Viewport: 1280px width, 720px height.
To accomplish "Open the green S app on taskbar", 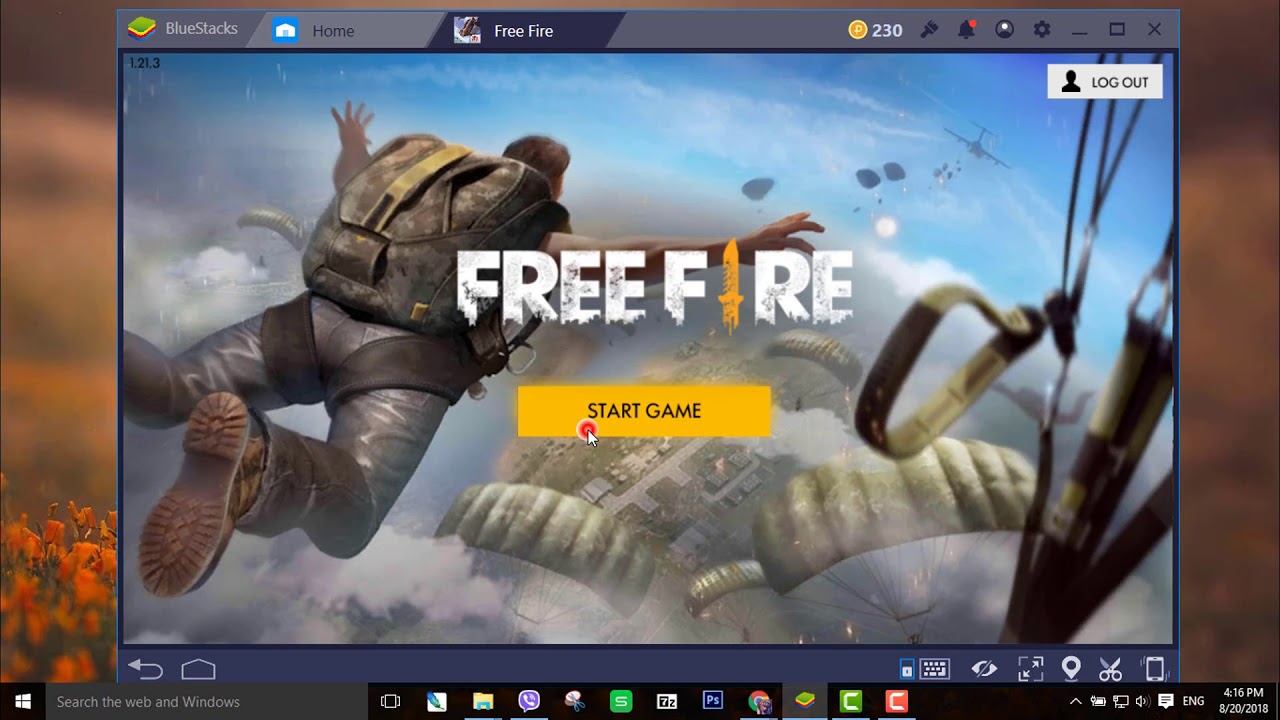I will pos(621,701).
